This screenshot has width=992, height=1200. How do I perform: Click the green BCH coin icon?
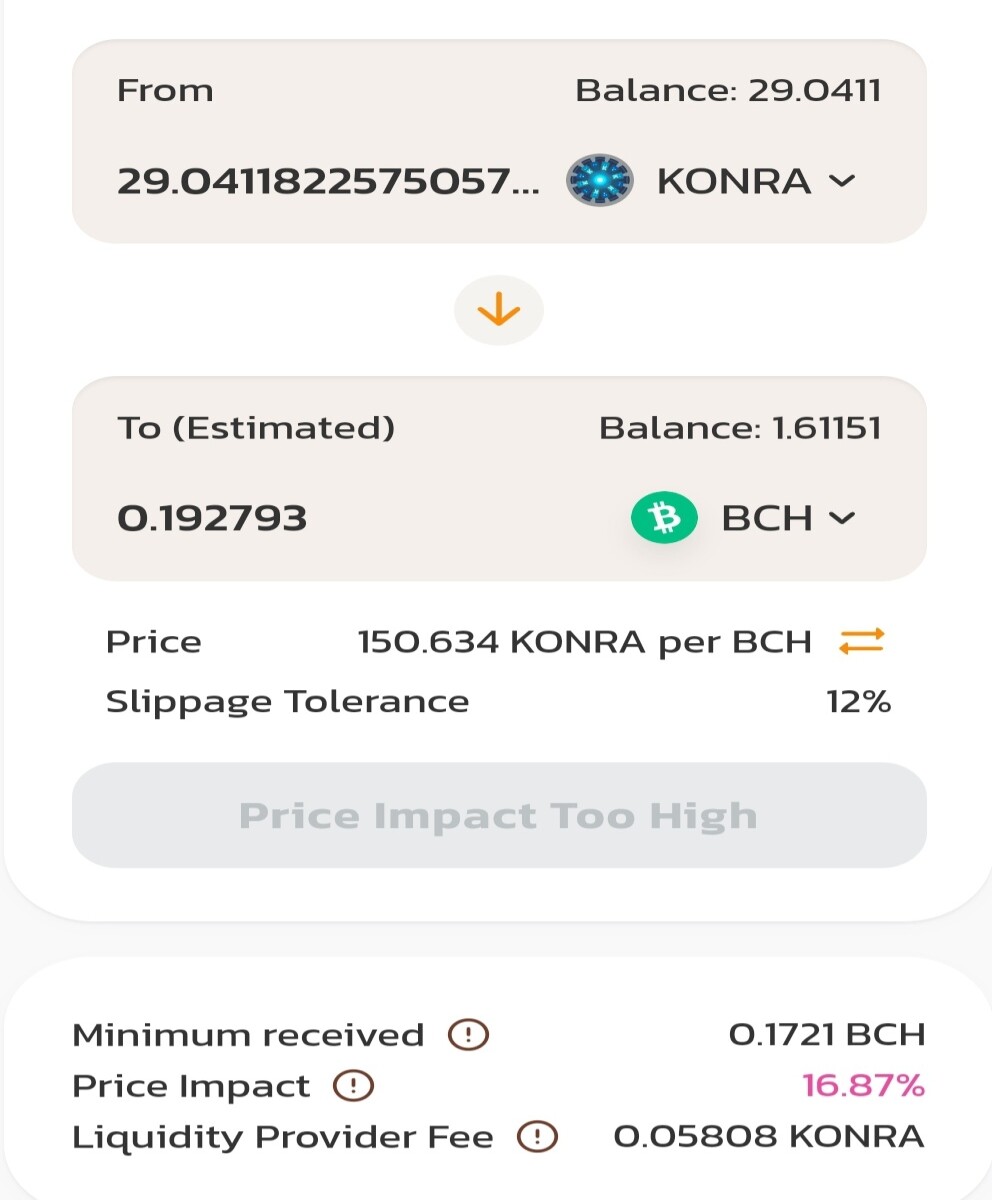click(x=664, y=518)
